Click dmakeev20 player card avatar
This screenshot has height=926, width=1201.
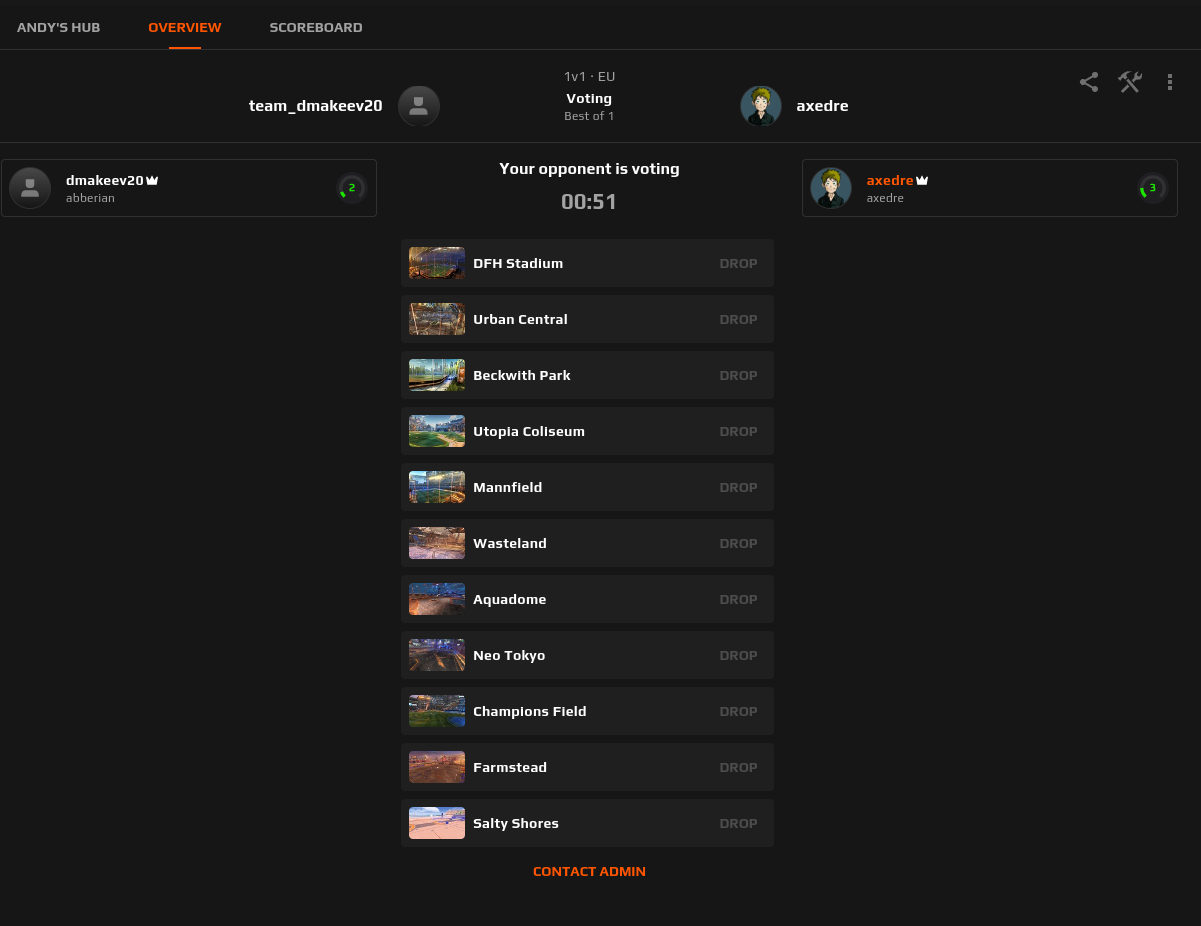point(30,188)
